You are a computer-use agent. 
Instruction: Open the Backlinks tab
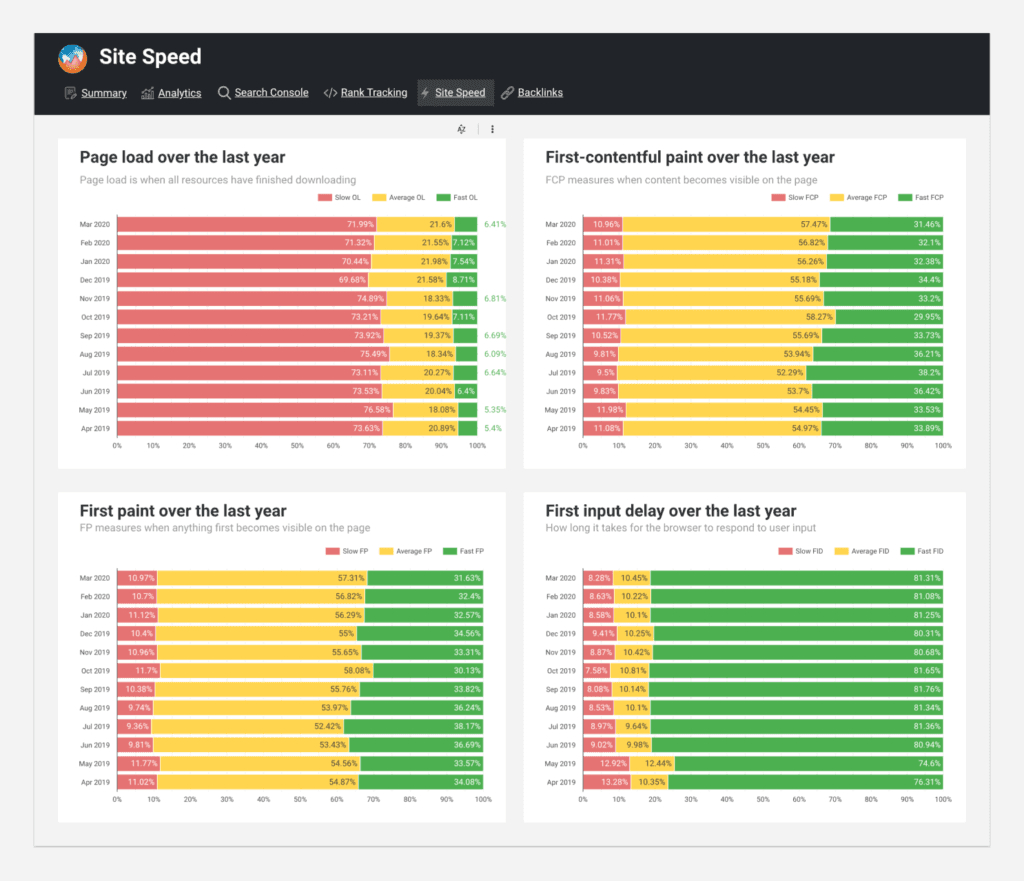point(540,93)
